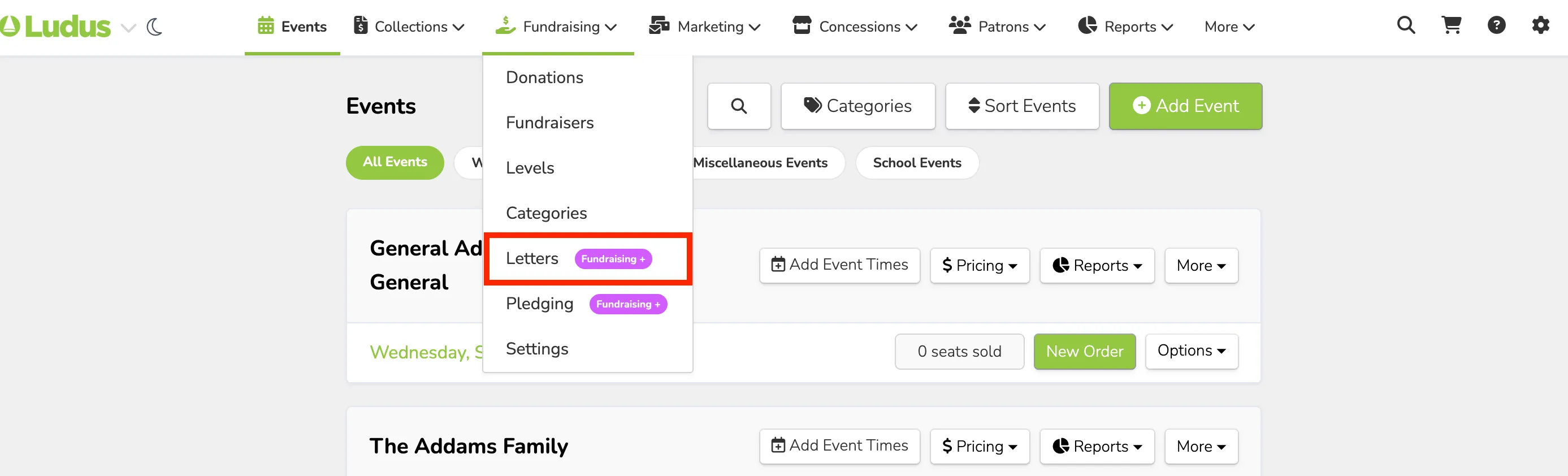Expand the Pricing dropdown for General Admission
Viewport: 1568px width, 476px height.
point(980,265)
